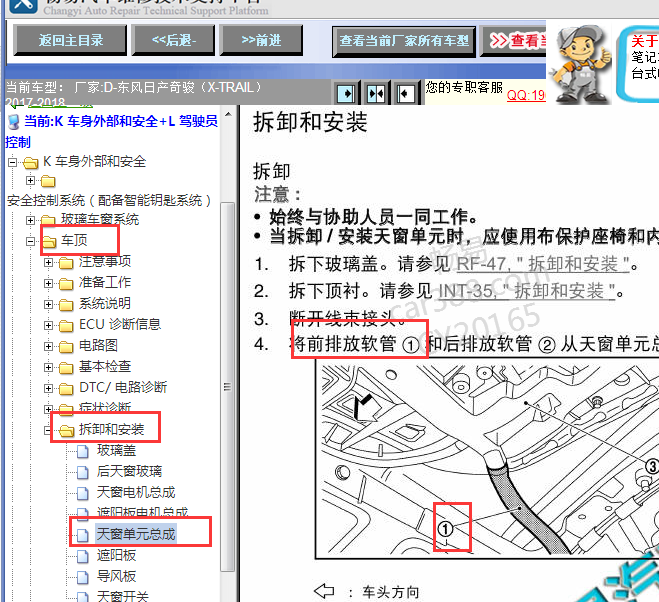This screenshot has height=602, width=659.
Task: Select the 电路图 folder icon
Action: pyautogui.click(x=66, y=347)
